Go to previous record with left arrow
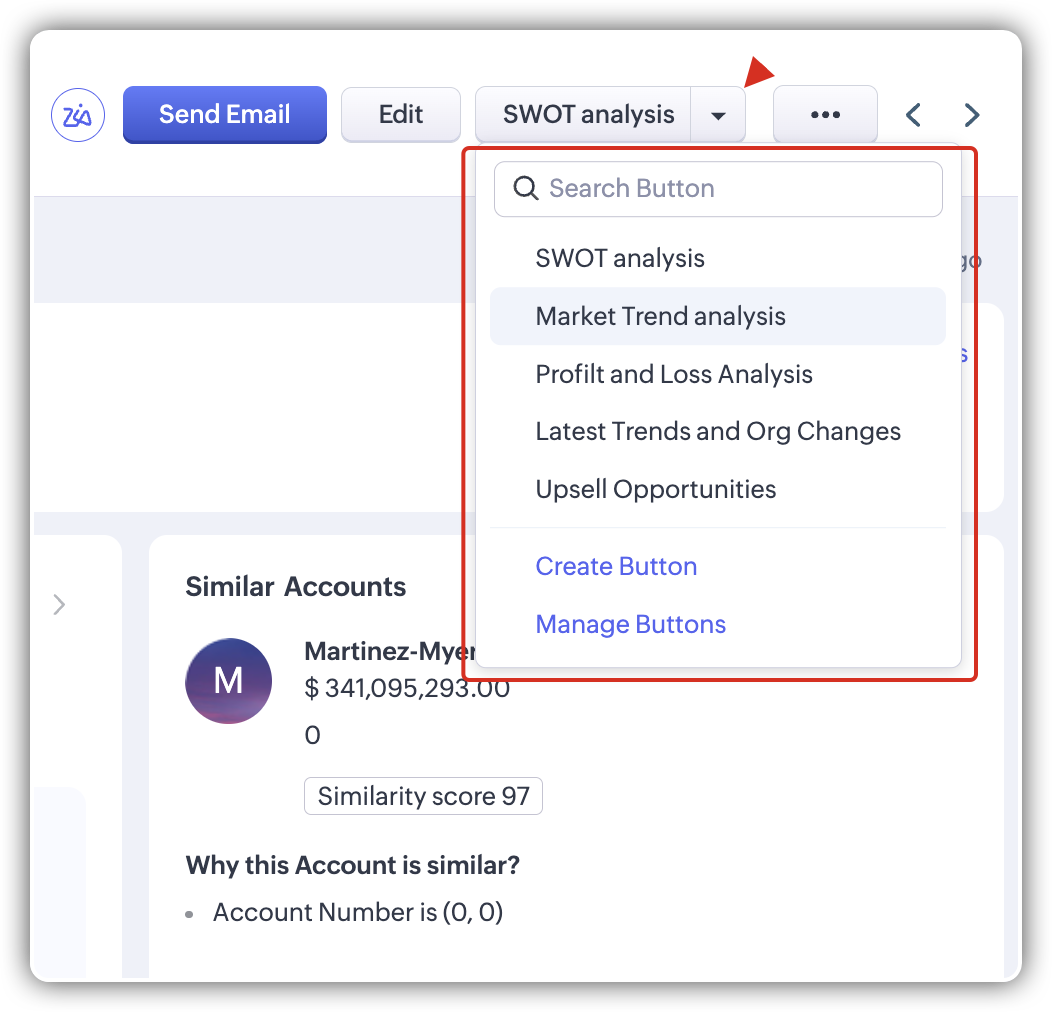This screenshot has width=1052, height=1012. 913,115
